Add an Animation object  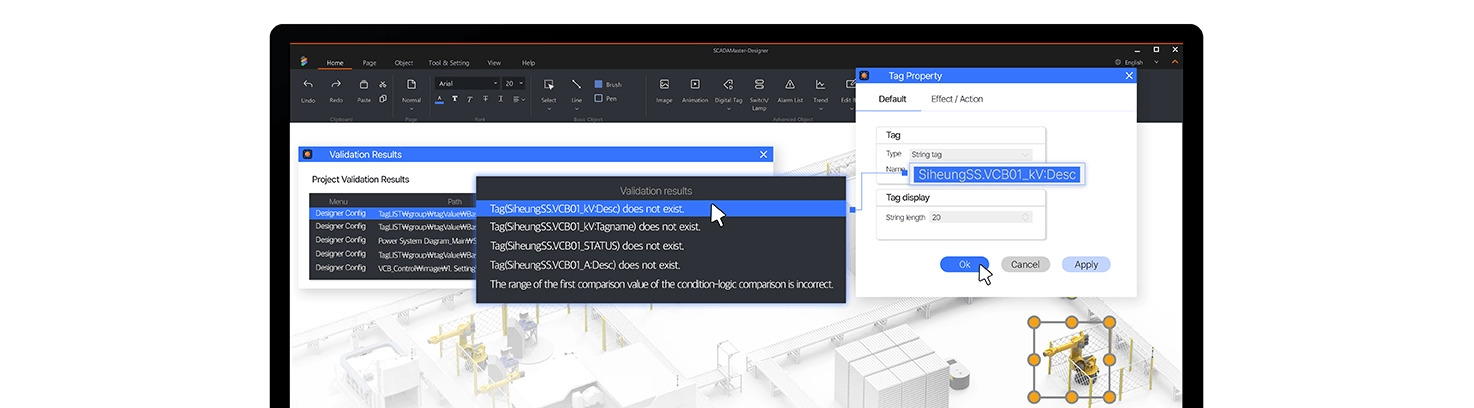695,85
